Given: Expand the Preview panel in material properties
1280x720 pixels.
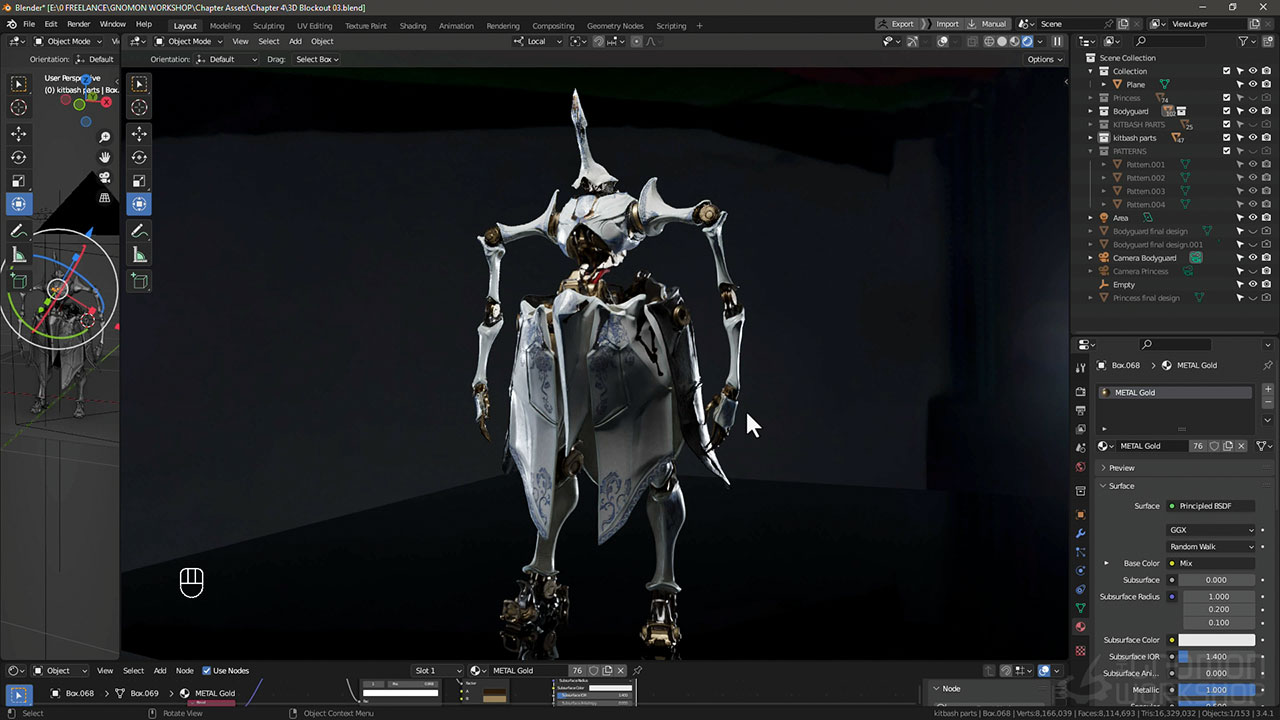Looking at the screenshot, I should 1121,468.
